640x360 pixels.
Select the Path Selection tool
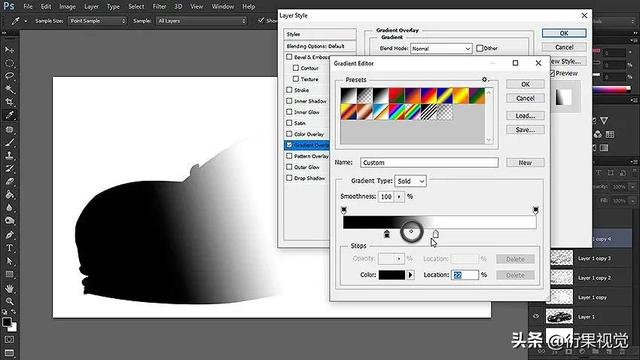[x=9, y=261]
